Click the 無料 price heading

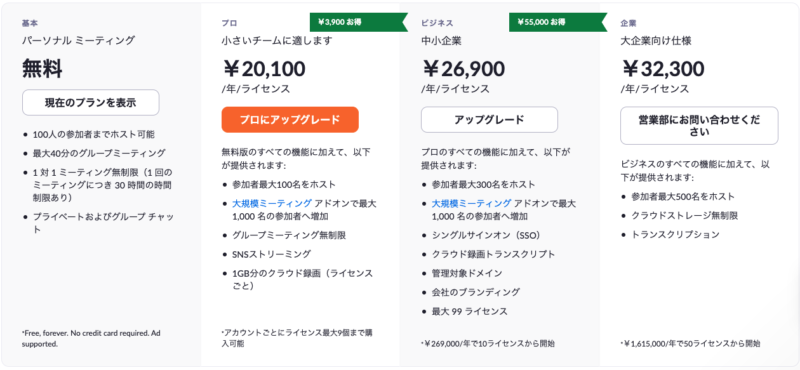pos(42,68)
